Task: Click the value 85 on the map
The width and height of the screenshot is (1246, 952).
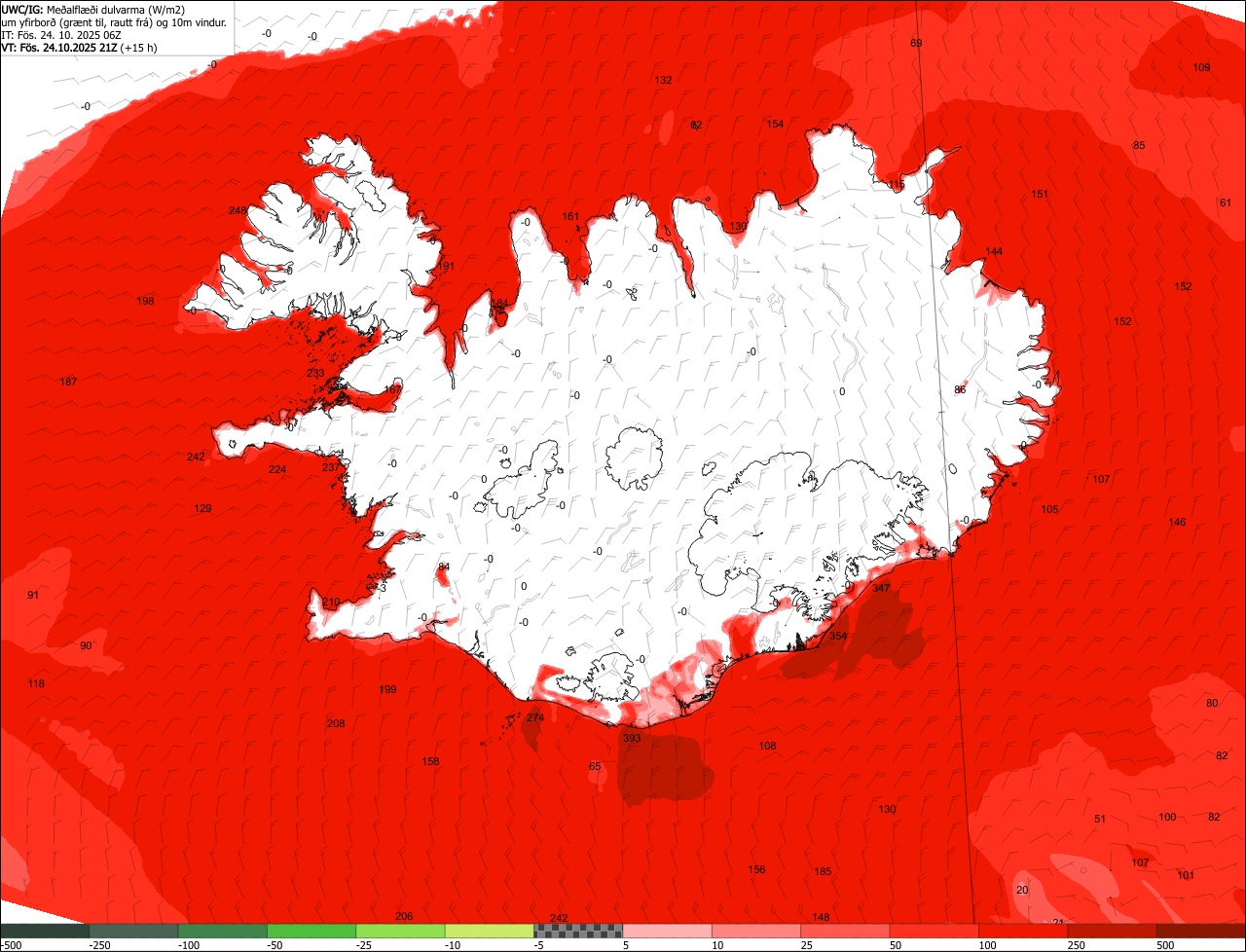Action: [1139, 145]
